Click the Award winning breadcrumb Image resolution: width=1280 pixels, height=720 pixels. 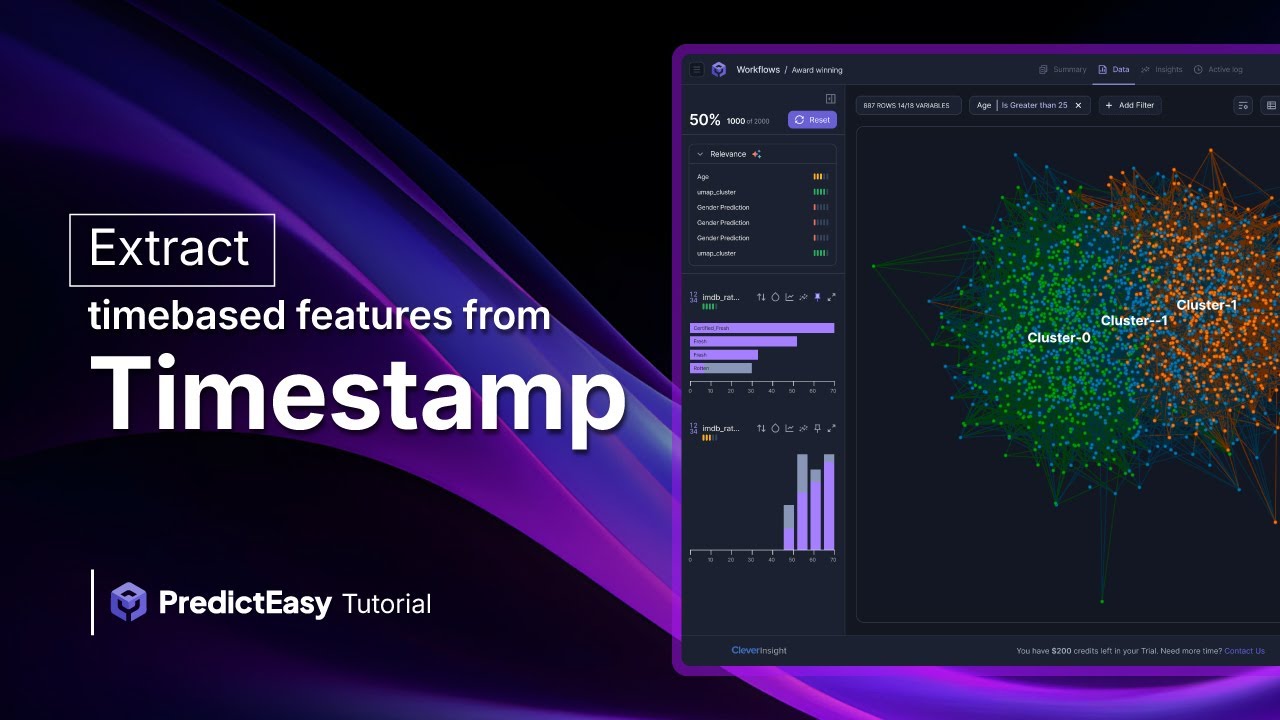tap(817, 70)
